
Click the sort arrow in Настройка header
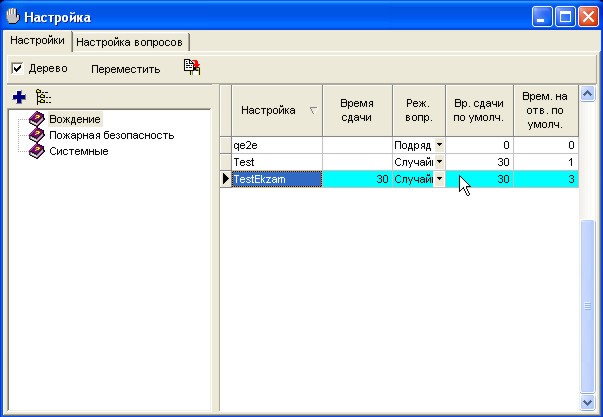[312, 111]
